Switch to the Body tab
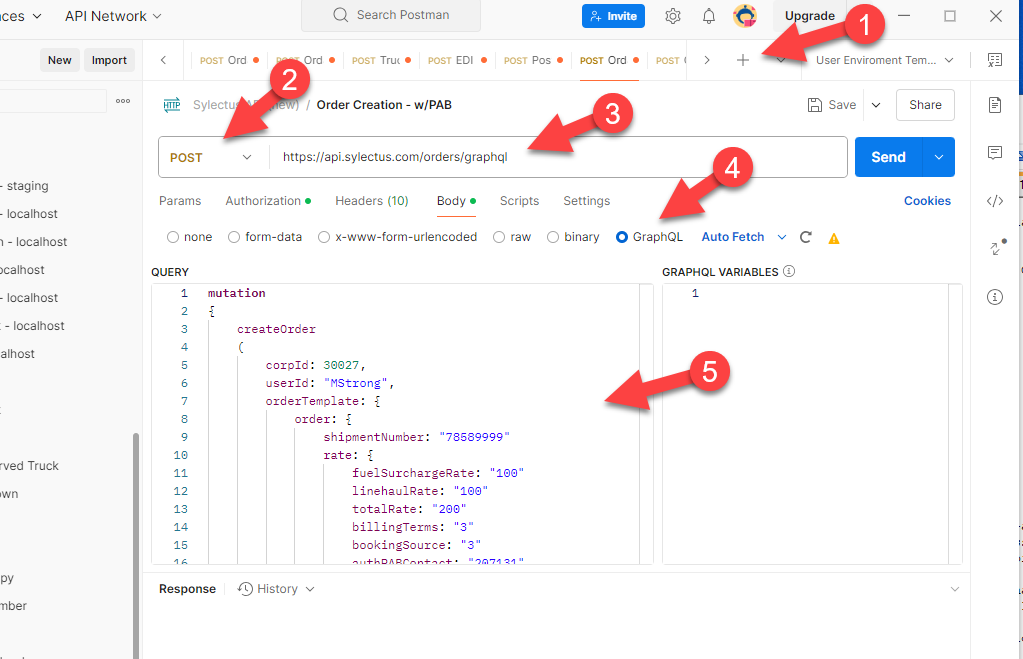The image size is (1023, 659). [x=456, y=201]
